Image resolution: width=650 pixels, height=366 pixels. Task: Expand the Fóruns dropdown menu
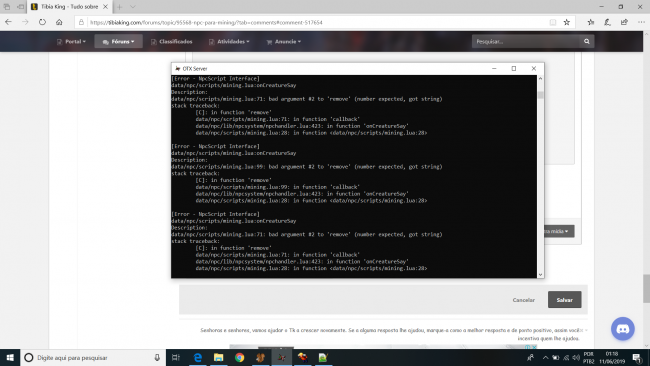119,41
